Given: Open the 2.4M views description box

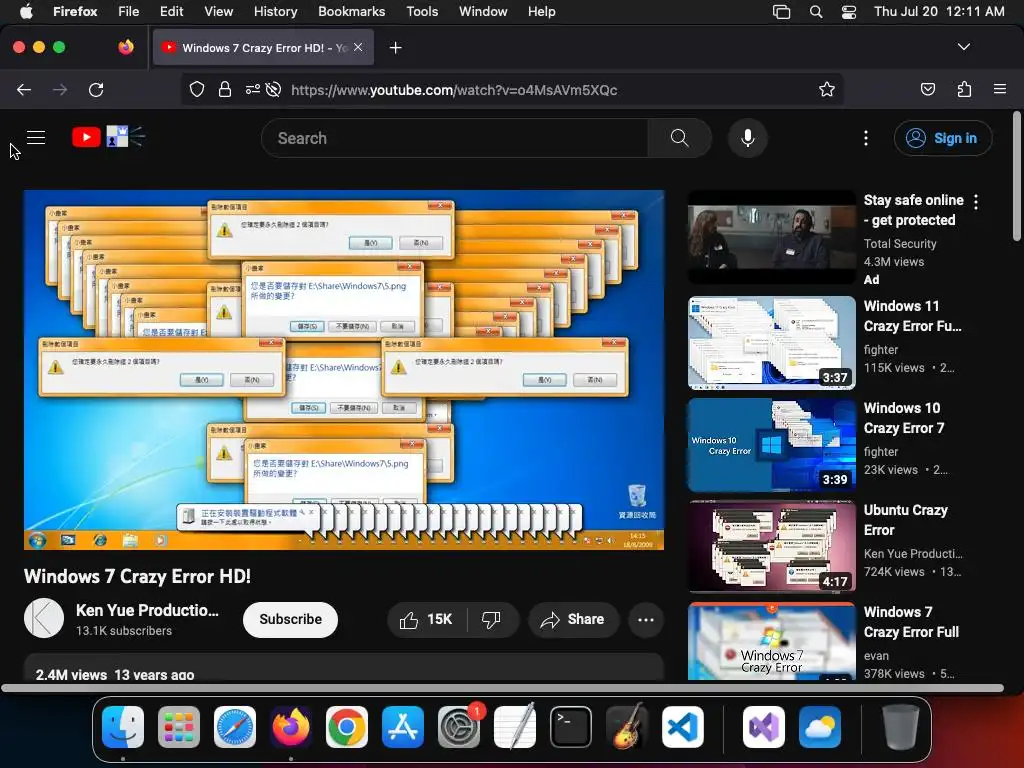Looking at the screenshot, I should coord(344,667).
